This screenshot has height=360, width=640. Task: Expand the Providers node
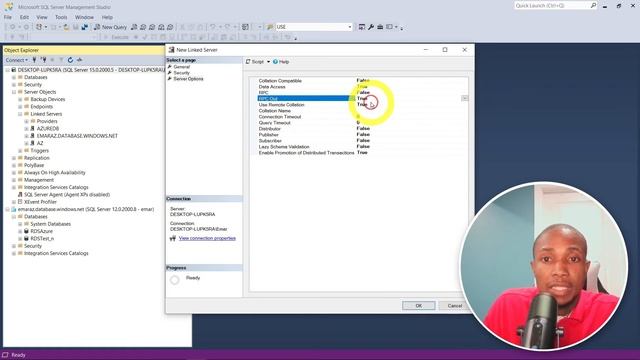tap(27, 121)
